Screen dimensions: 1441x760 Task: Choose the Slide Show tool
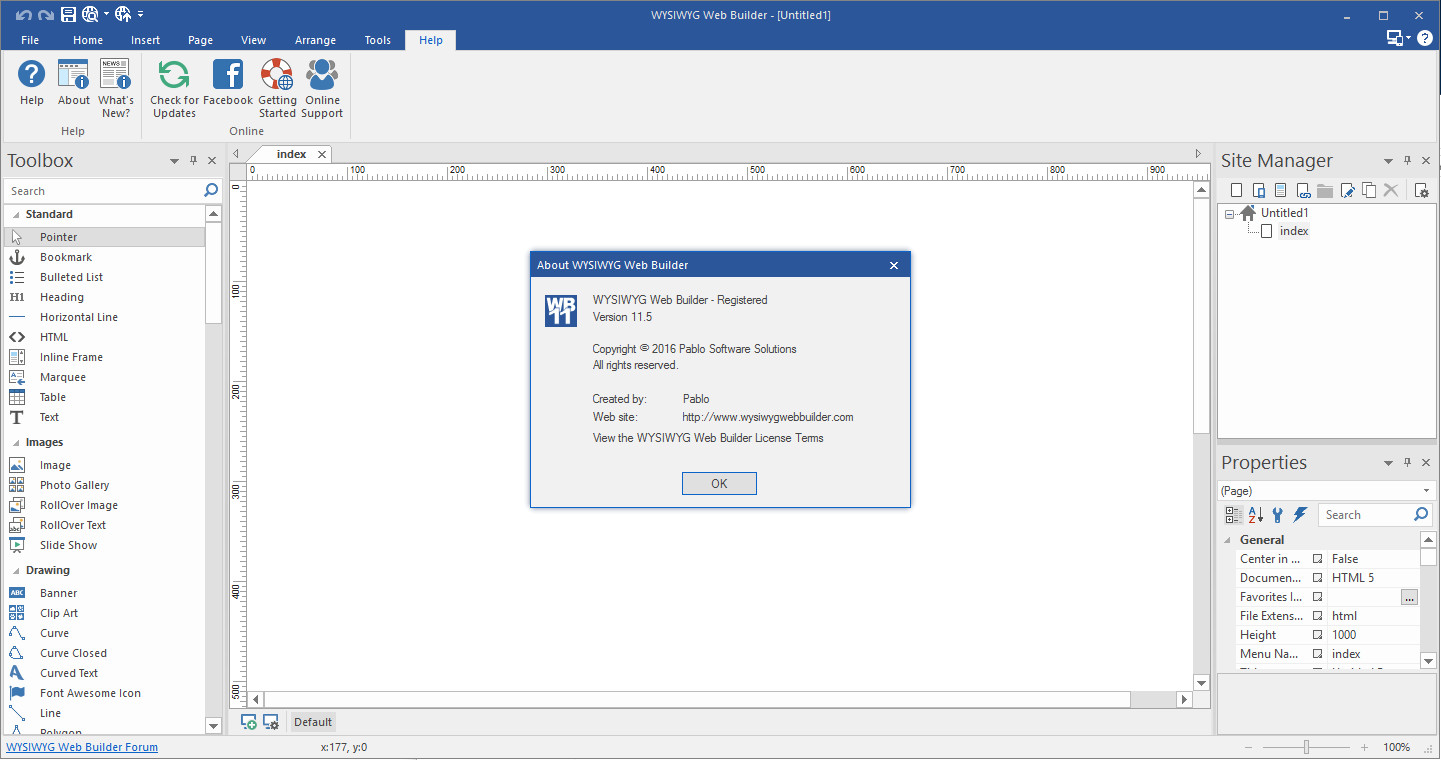click(x=104, y=545)
